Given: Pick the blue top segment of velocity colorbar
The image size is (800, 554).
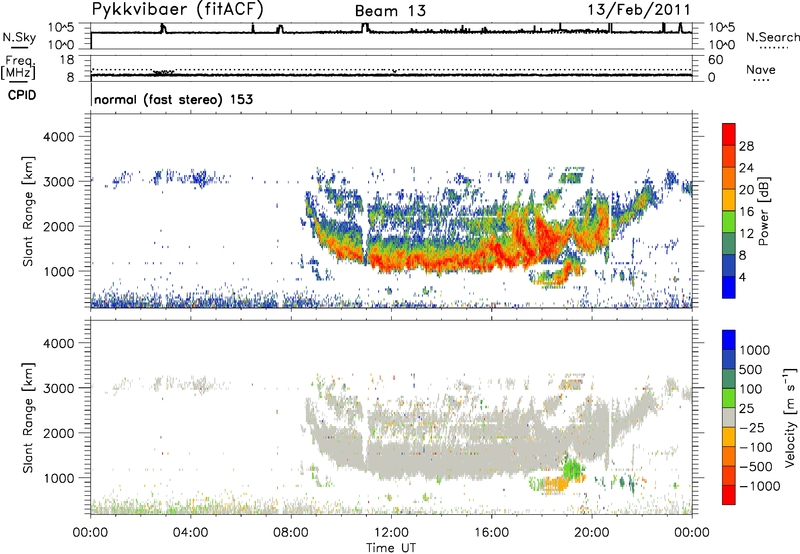Looking at the screenshot, I should [729, 340].
